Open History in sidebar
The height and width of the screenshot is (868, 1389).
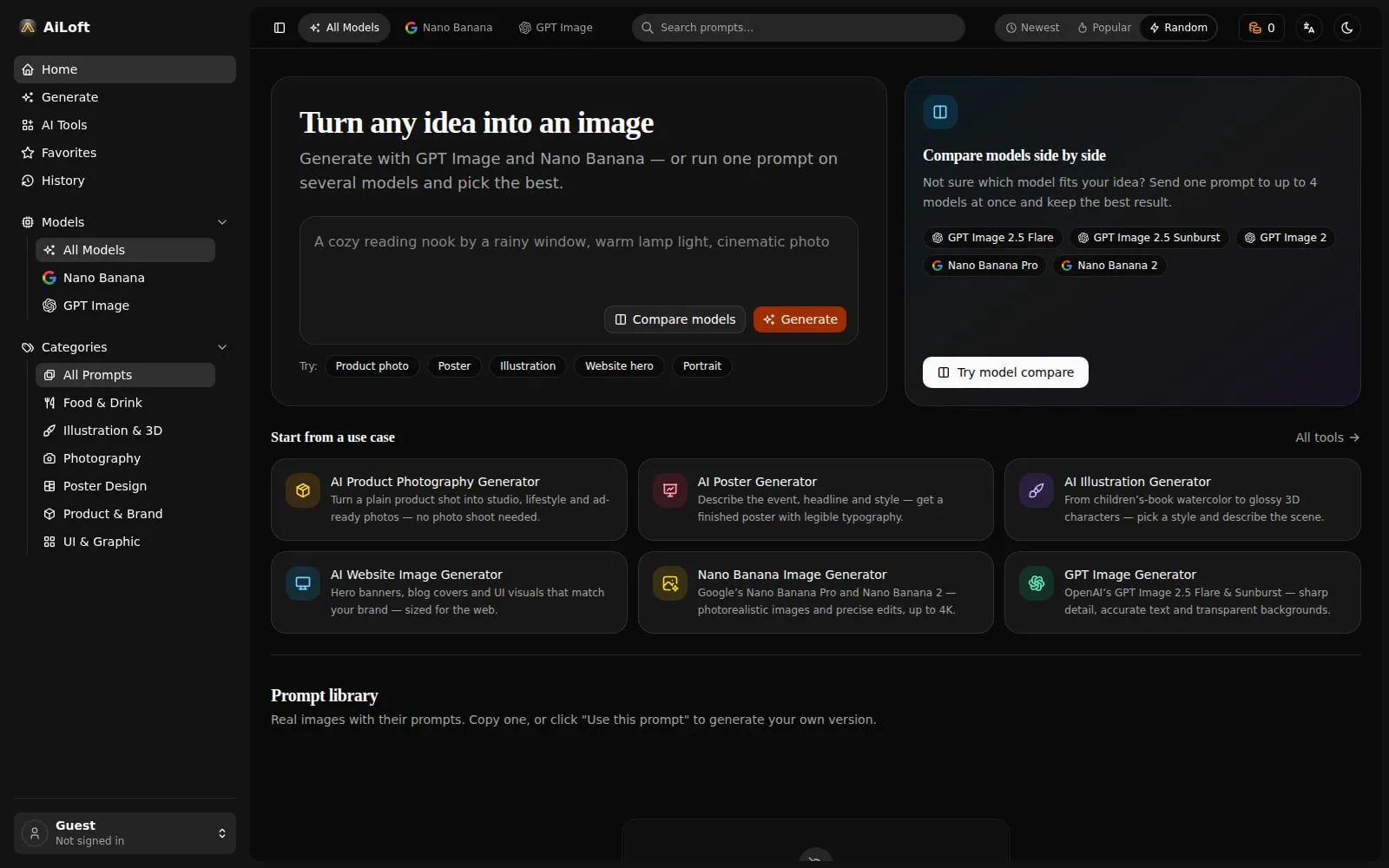coord(125,181)
